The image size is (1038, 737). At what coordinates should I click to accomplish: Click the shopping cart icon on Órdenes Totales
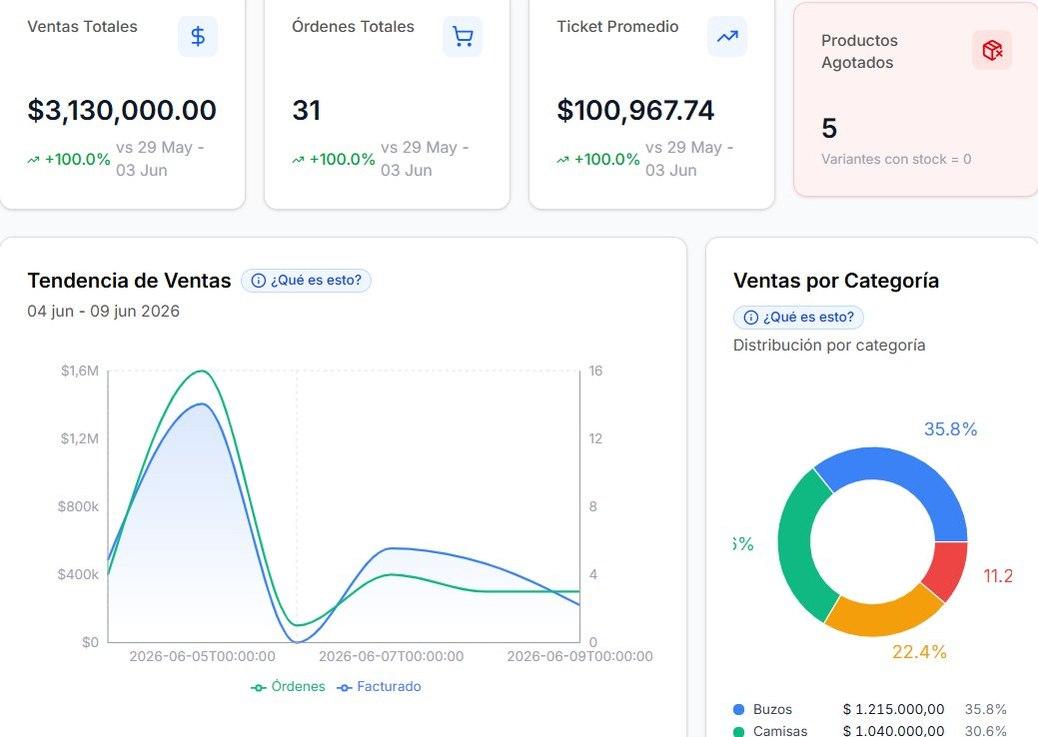(462, 36)
